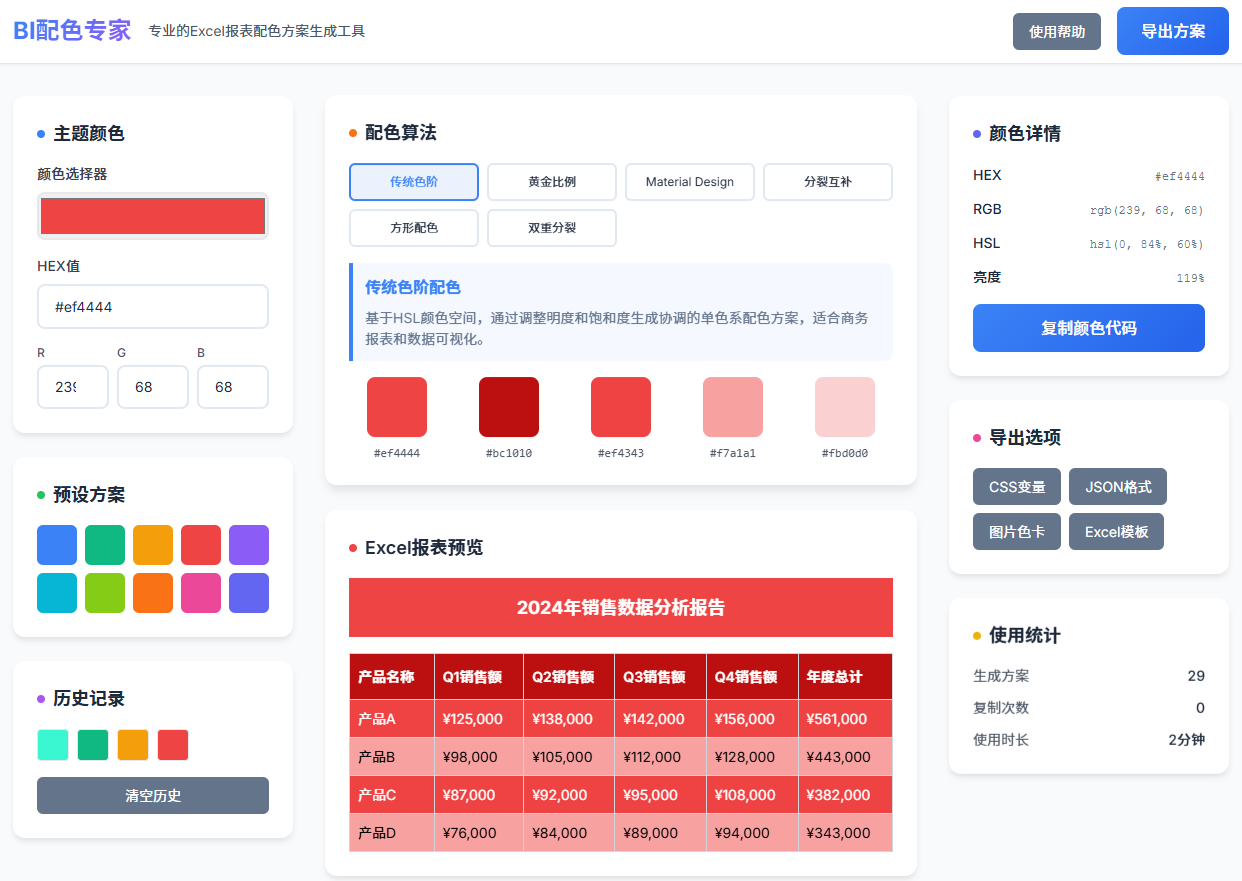Pick the 双重分裂 algorithm
The width and height of the screenshot is (1242, 881).
click(551, 228)
